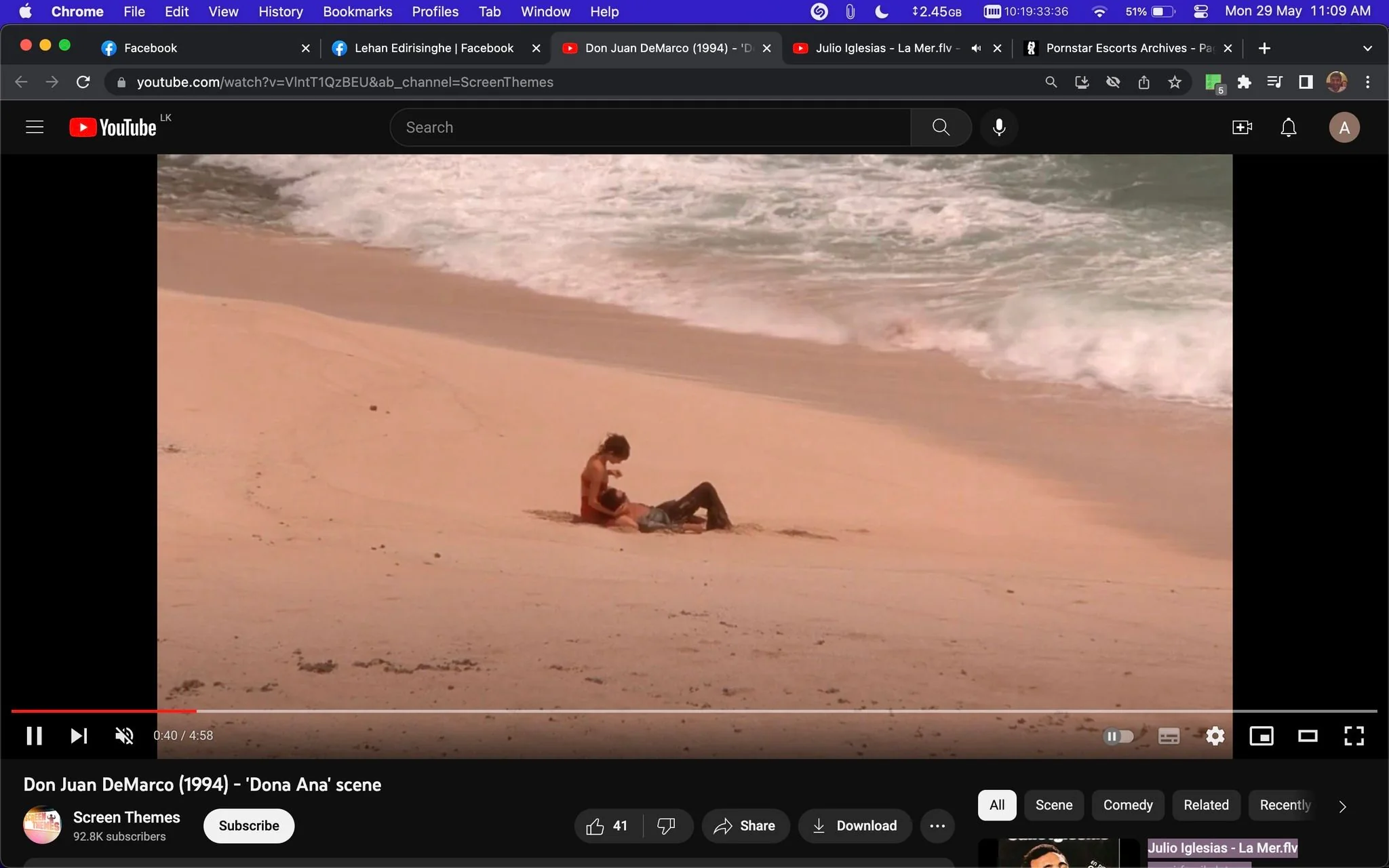
Task: Open YouTube notifications bell
Action: (x=1288, y=127)
